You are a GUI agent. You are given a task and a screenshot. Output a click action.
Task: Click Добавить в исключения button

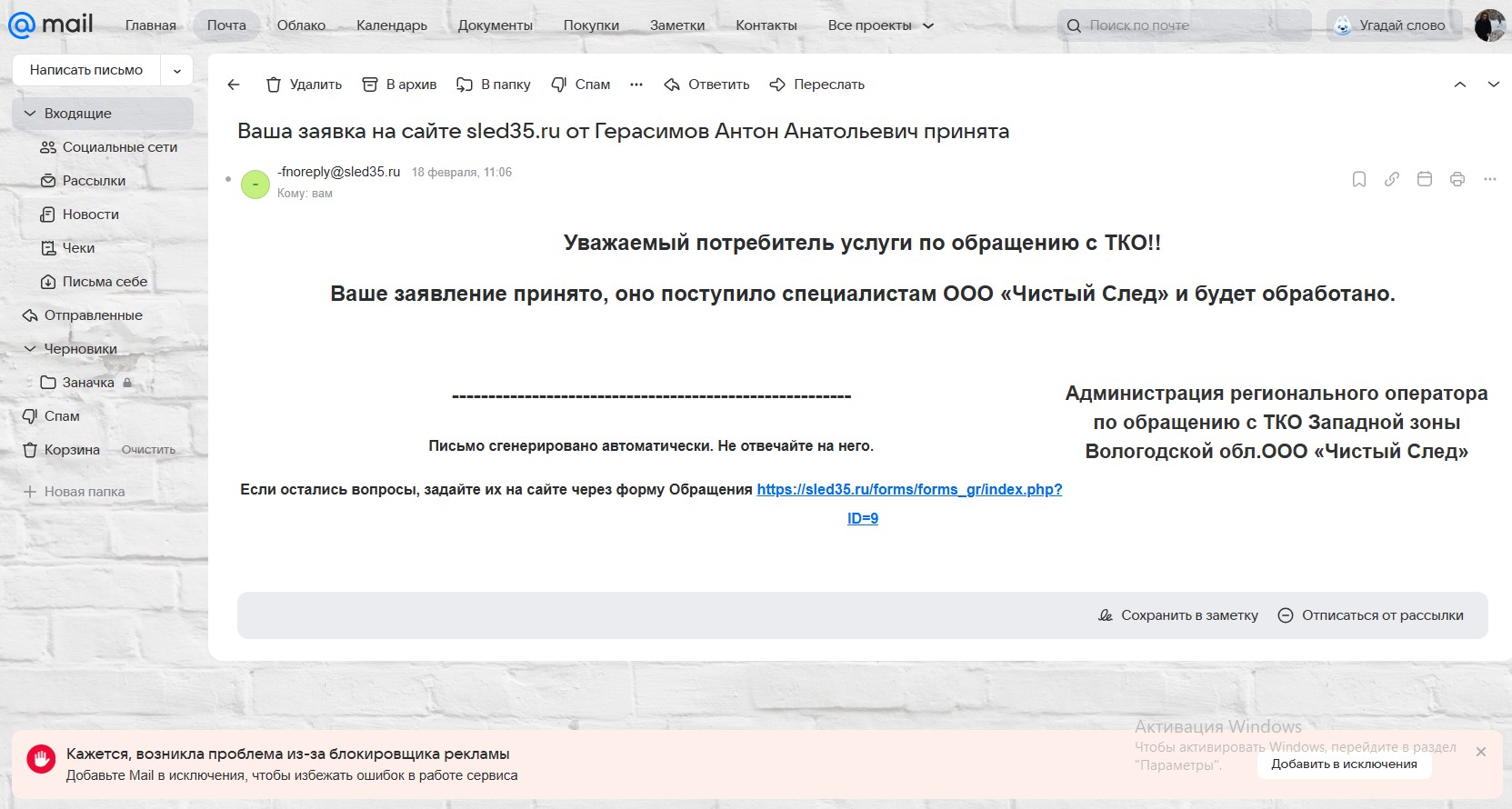click(1344, 764)
